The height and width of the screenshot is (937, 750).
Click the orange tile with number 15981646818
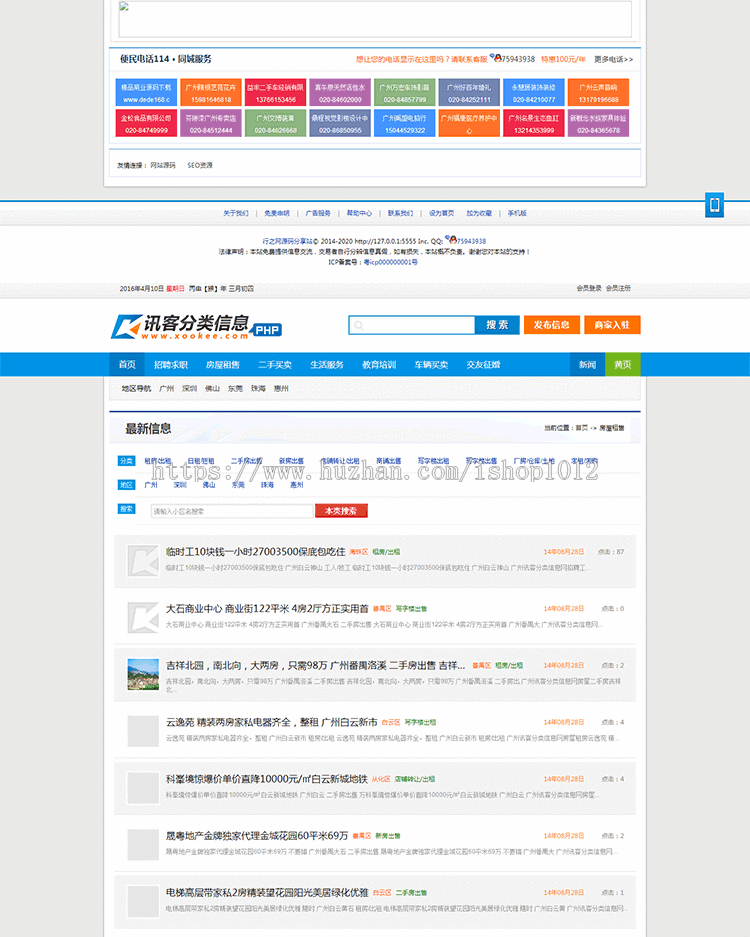pyautogui.click(x=211, y=93)
